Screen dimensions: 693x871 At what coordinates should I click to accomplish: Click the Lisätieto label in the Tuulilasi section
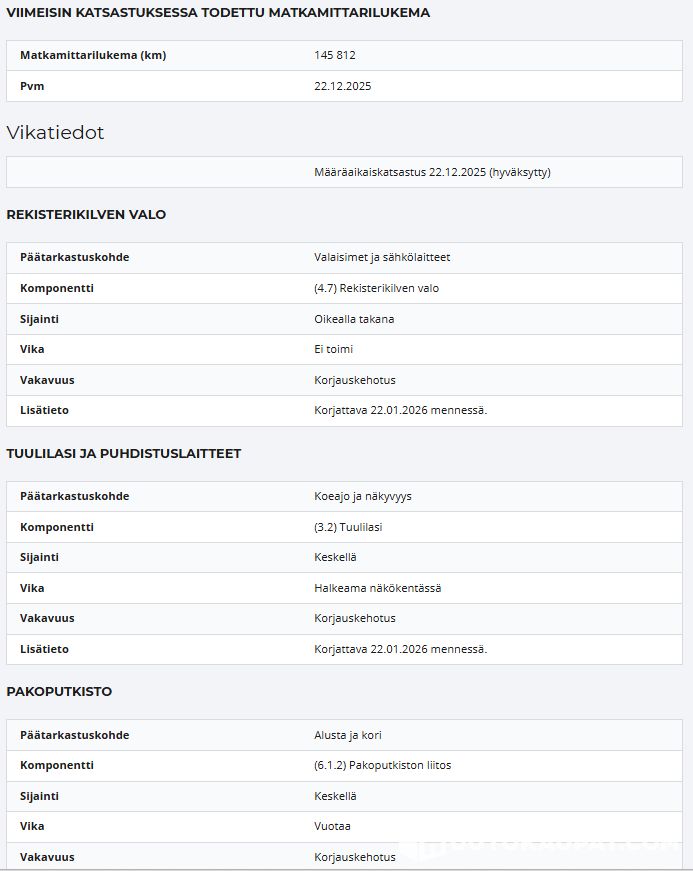click(44, 649)
